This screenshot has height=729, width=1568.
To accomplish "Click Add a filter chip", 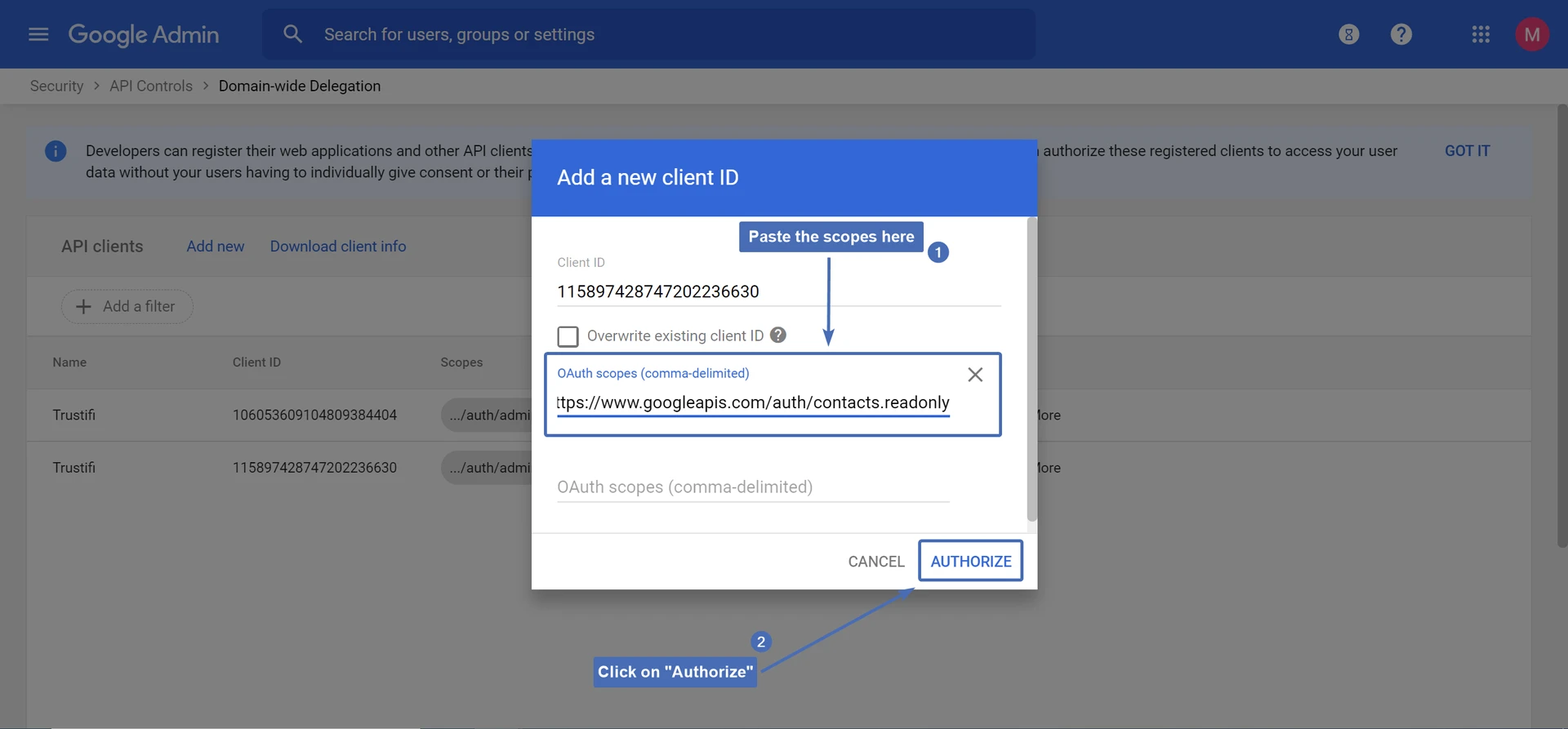I will pyautogui.click(x=127, y=307).
